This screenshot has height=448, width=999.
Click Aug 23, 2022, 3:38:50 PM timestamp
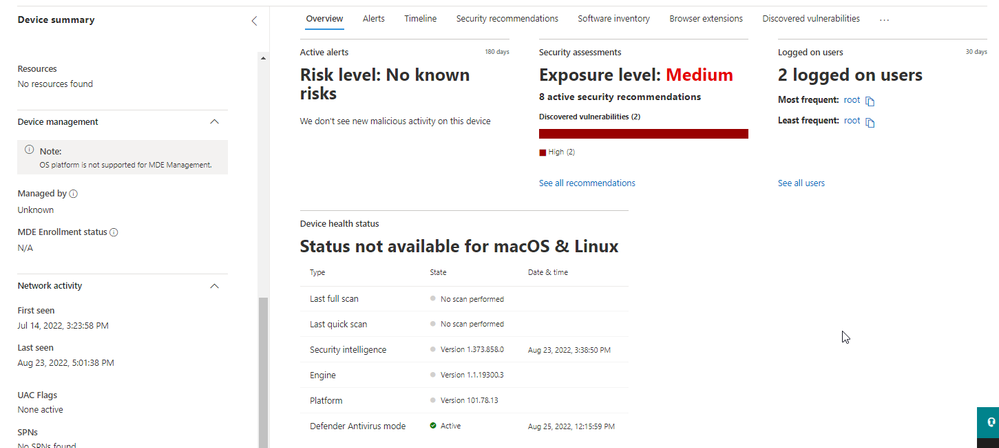(570, 350)
